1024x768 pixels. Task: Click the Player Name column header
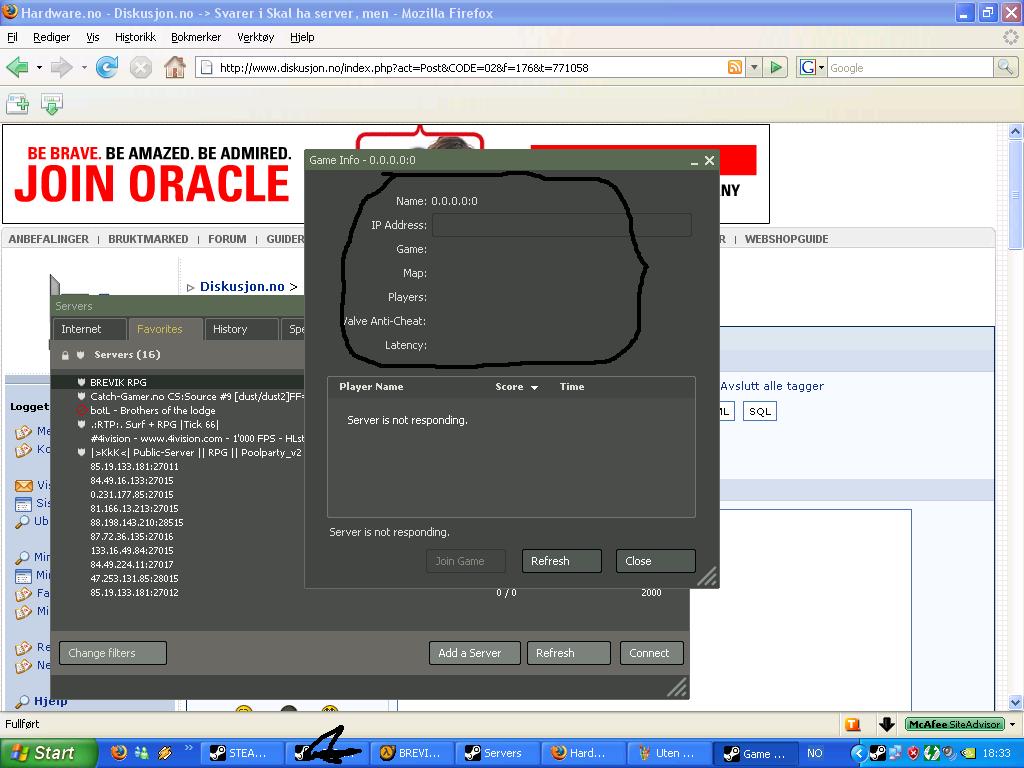pyautogui.click(x=371, y=387)
